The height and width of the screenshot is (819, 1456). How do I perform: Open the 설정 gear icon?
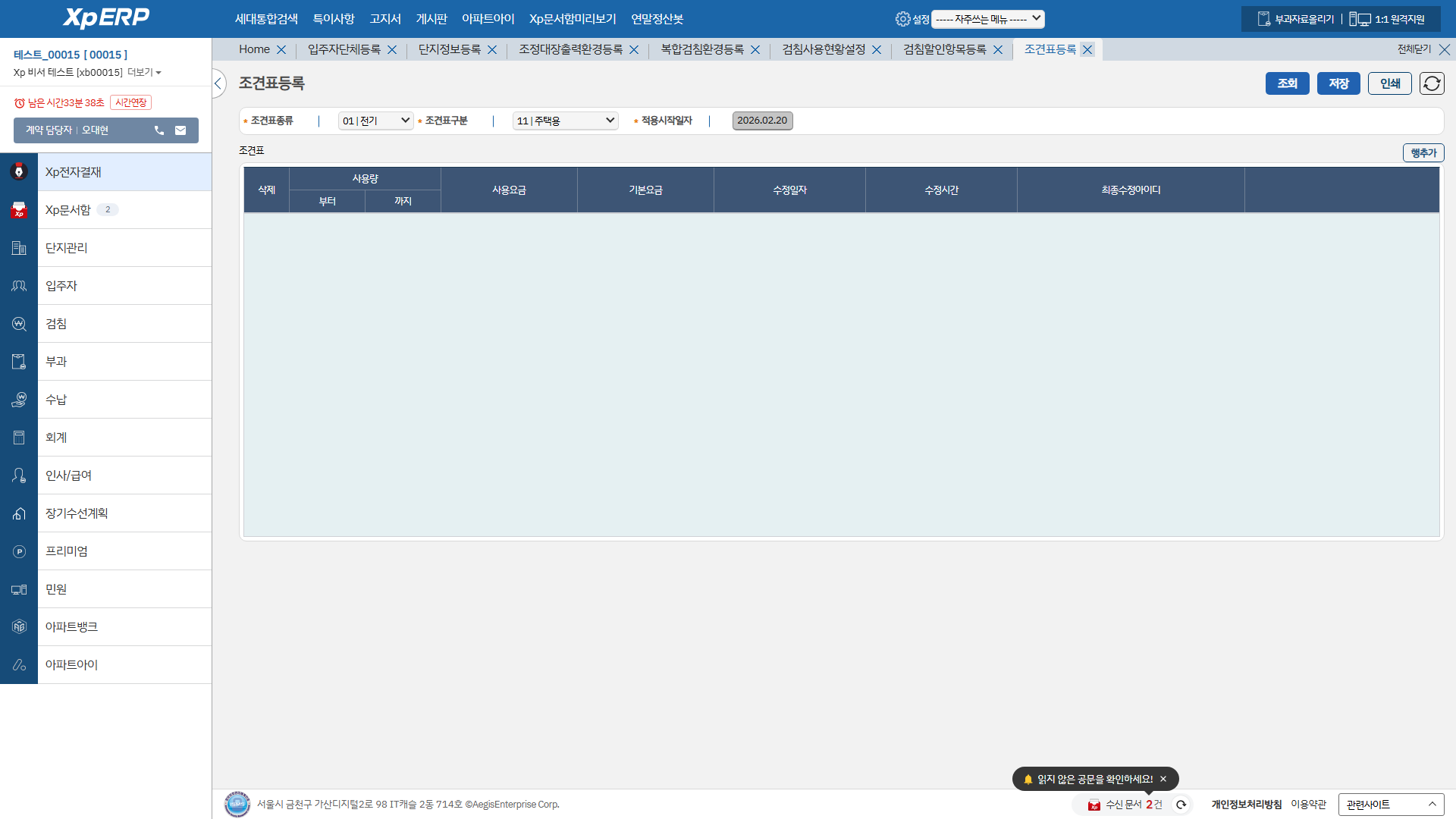(x=902, y=19)
